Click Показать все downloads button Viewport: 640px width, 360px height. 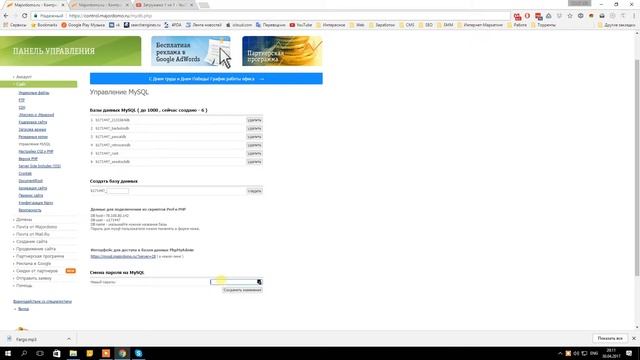(610, 338)
